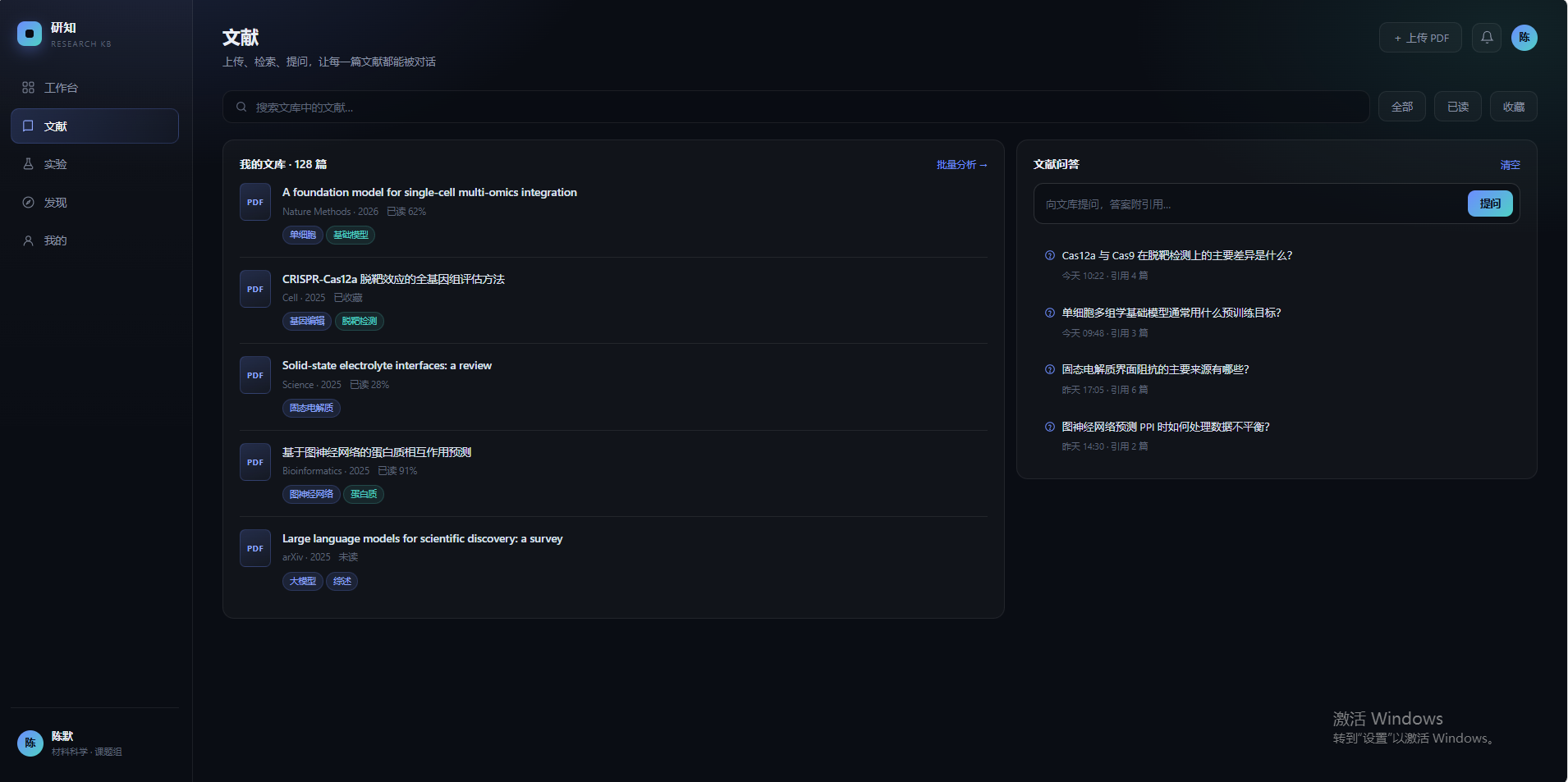Click the 陈 avatar in top right
The height and width of the screenshot is (782, 1568).
point(1524,37)
